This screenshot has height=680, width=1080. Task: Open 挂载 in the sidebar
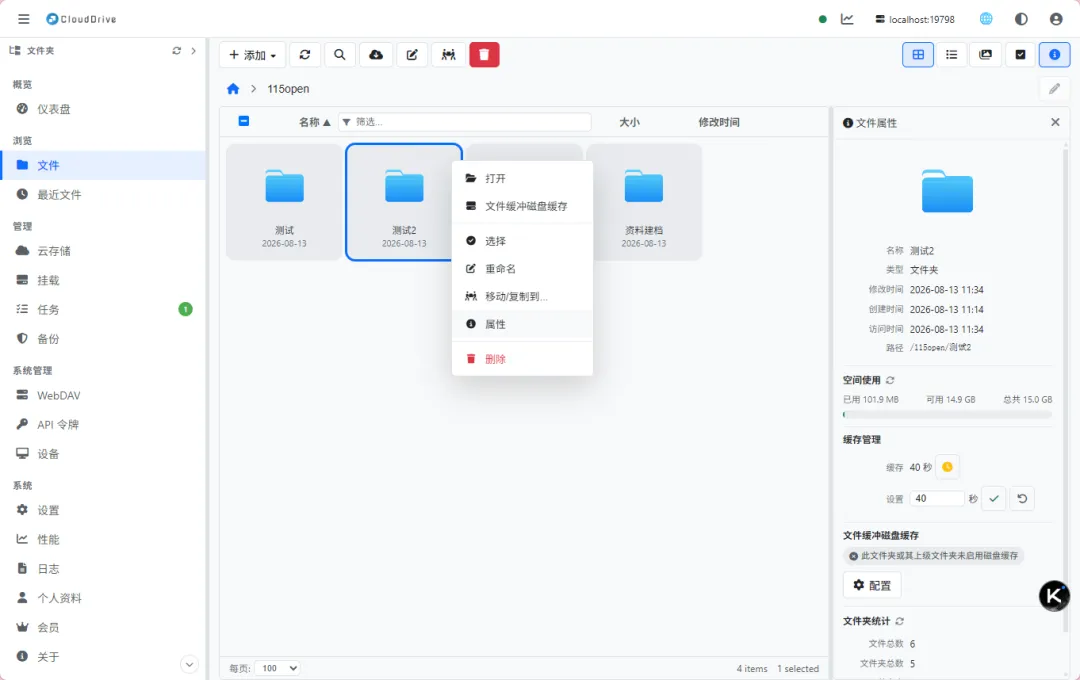point(103,280)
